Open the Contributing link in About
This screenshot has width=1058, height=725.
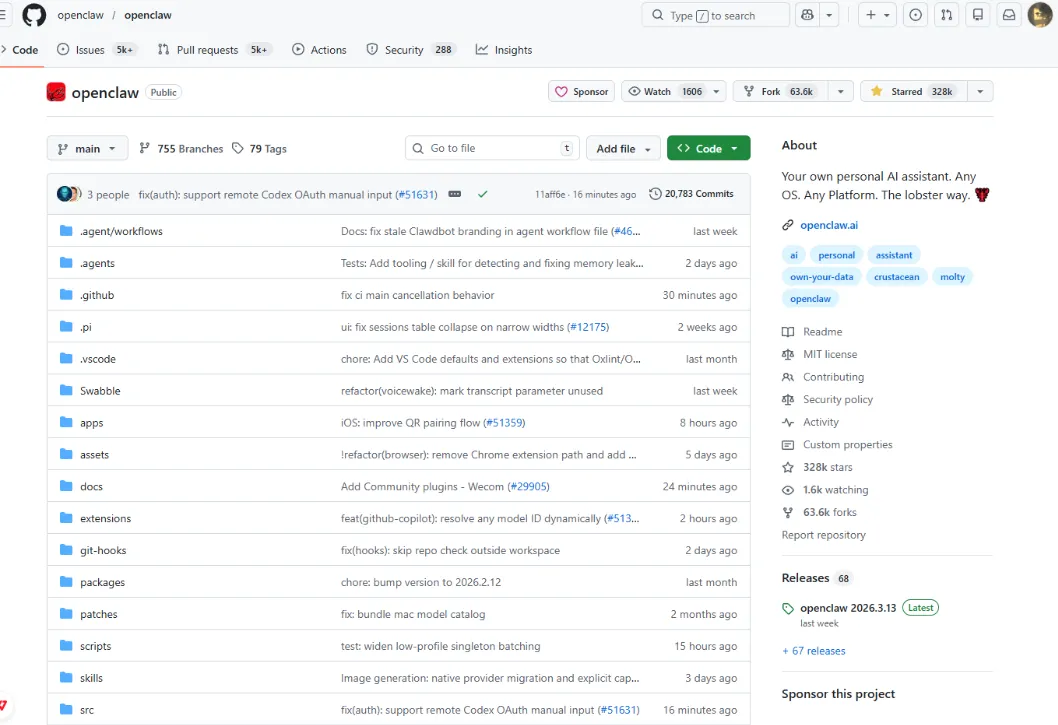click(x=833, y=377)
